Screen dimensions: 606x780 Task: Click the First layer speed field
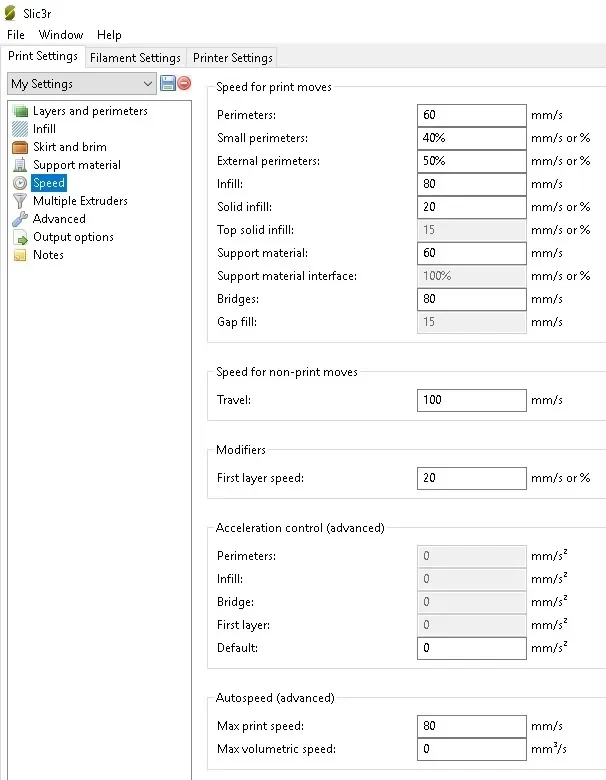pyautogui.click(x=472, y=478)
